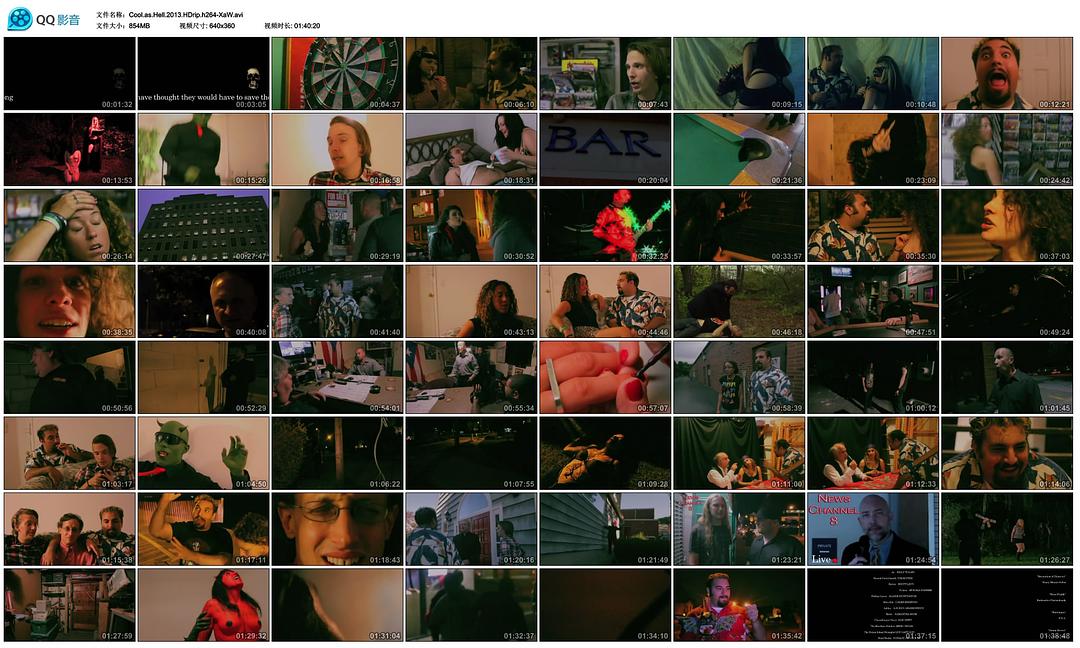The width and height of the screenshot is (1080, 648).
Task: Click the BAR sign thumbnail at 00:20:04
Action: [x=605, y=149]
